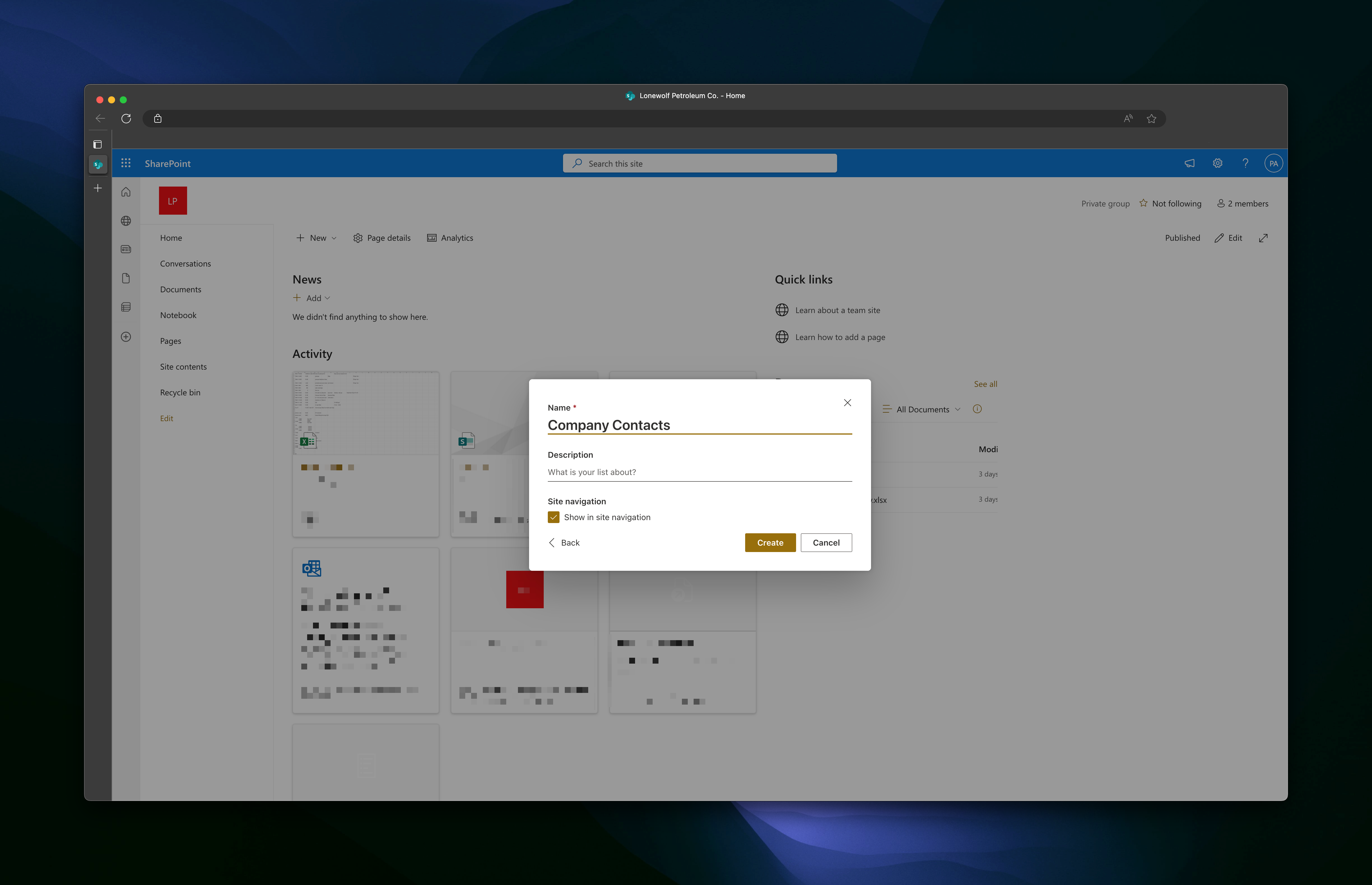Click the Search this site box

pyautogui.click(x=699, y=163)
